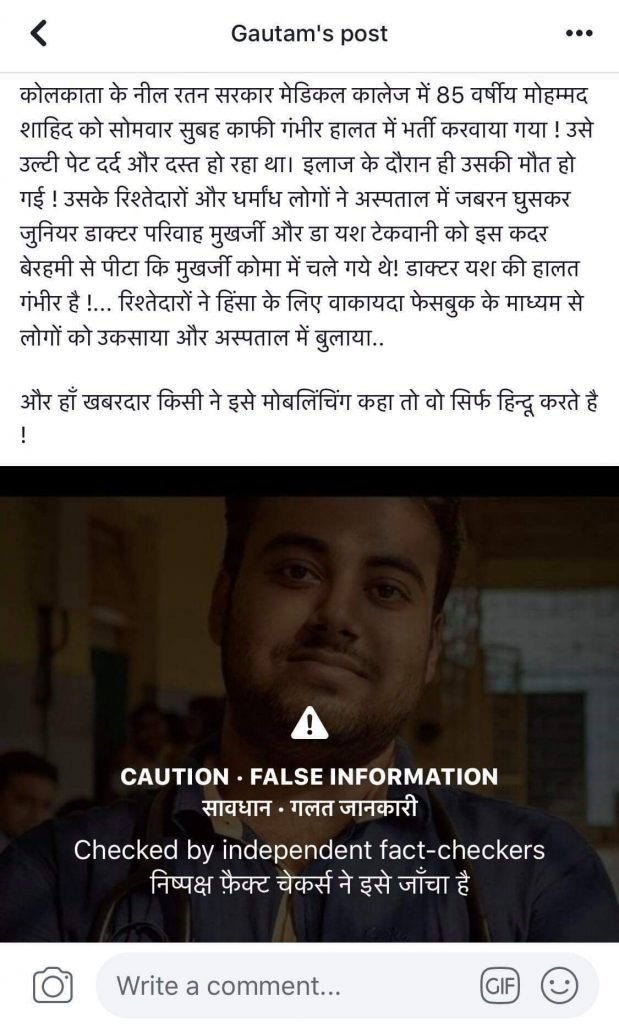This screenshot has height=1024, width=619.
Task: Open the blurred photo of the man
Action: coord(310,718)
